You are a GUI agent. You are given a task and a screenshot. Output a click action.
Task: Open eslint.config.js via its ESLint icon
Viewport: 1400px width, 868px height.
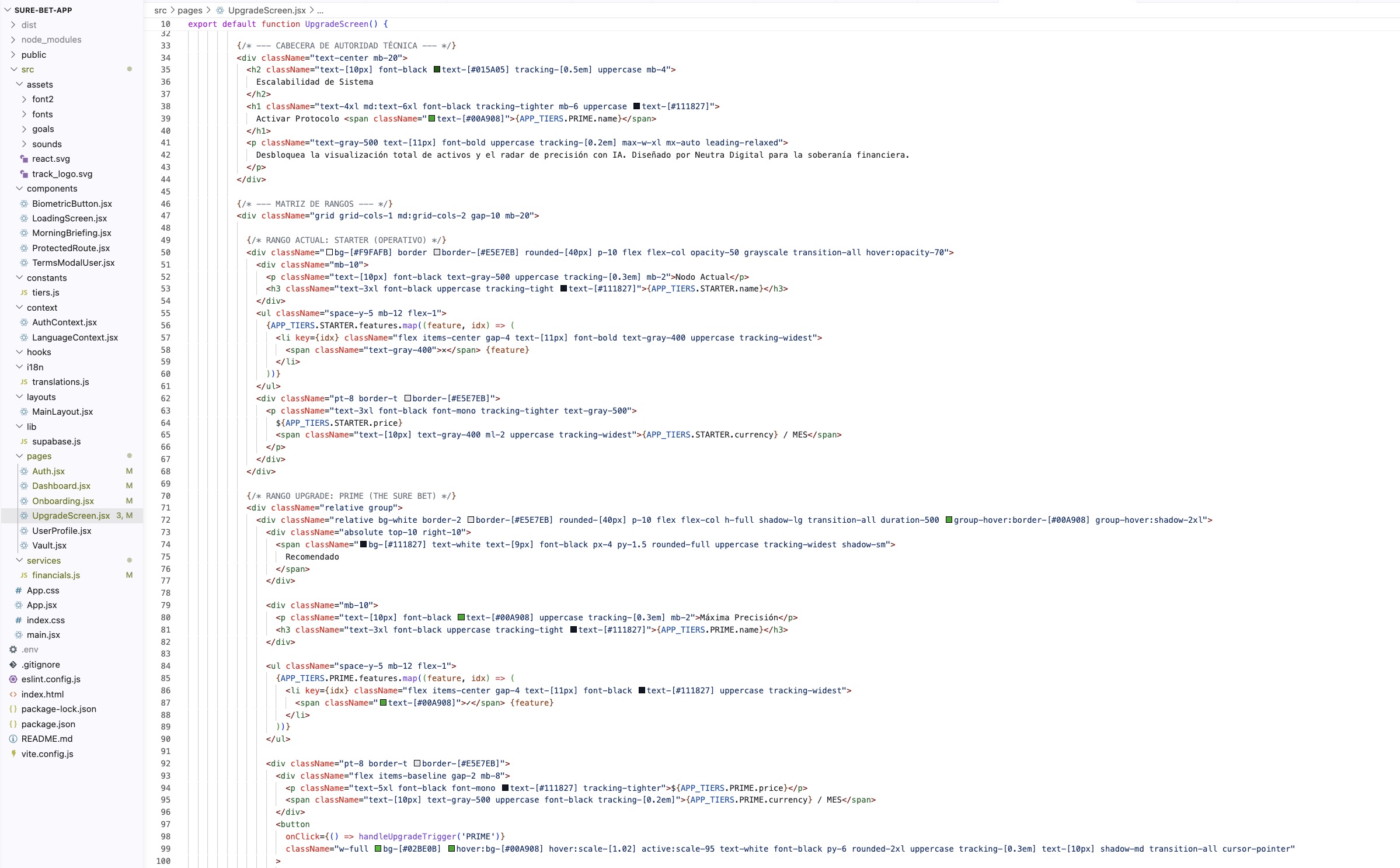[13, 679]
